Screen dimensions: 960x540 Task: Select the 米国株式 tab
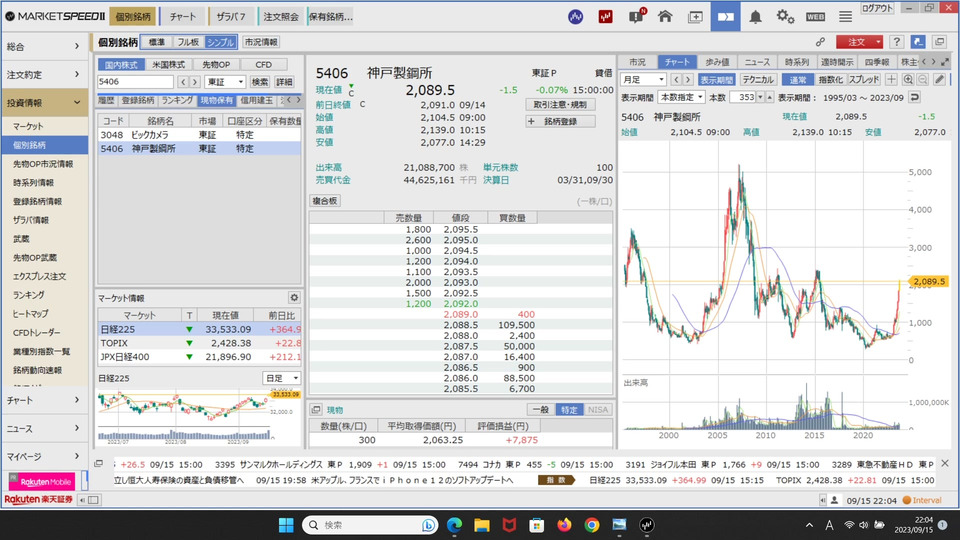coord(168,64)
